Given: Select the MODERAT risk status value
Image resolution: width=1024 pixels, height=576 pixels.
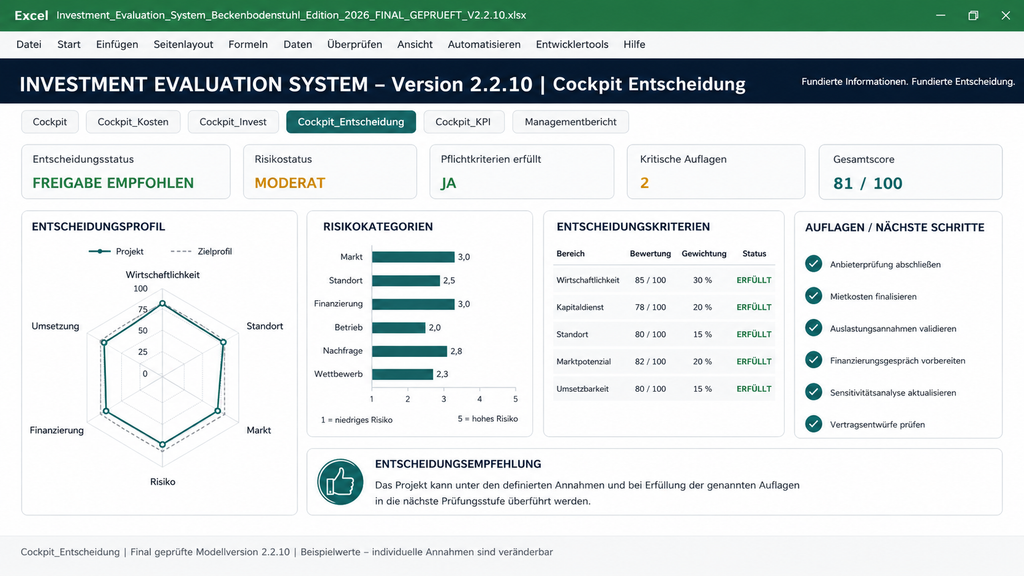Looking at the screenshot, I should tap(290, 183).
